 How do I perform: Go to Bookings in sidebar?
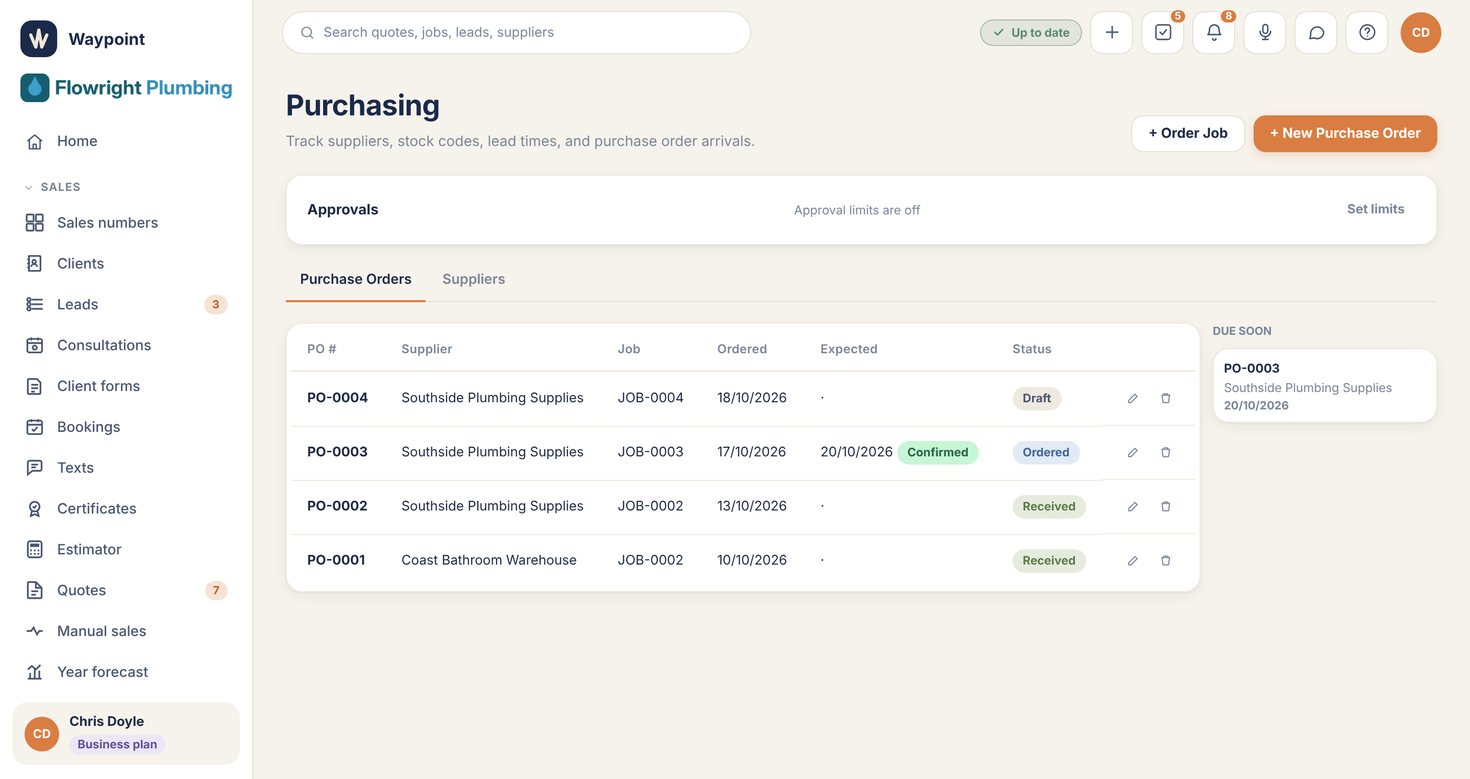point(126,427)
